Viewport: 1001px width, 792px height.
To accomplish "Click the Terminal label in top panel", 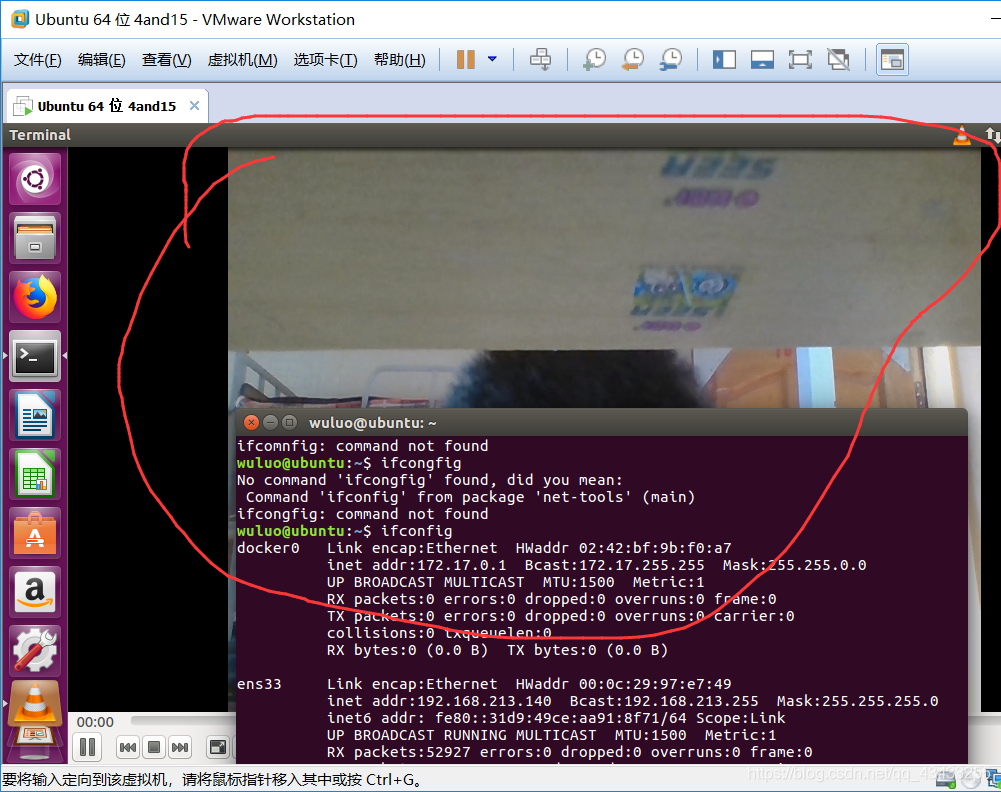I will 40,135.
